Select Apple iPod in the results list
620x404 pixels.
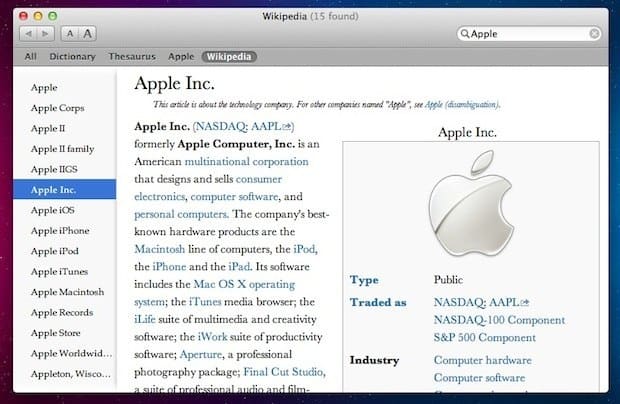65,251
